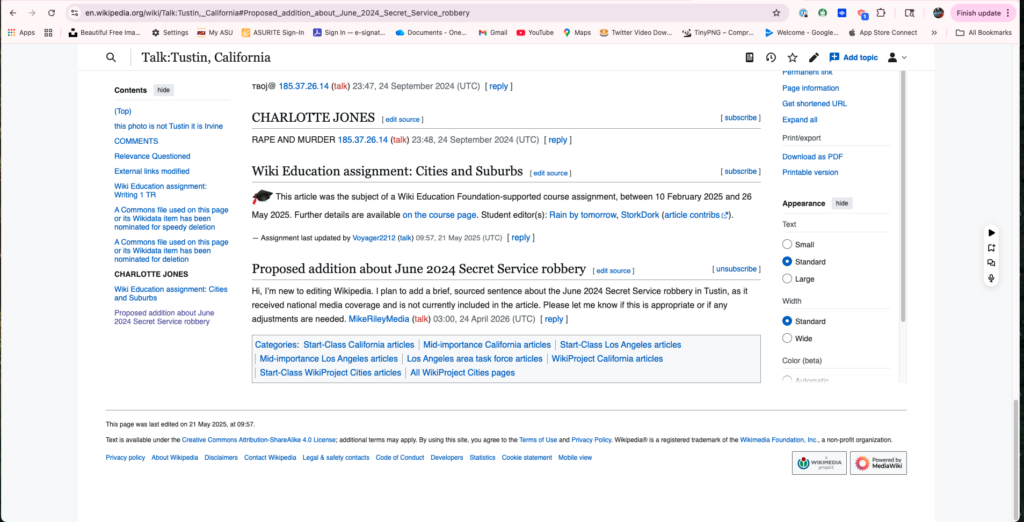Open Printable version link

pyautogui.click(x=810, y=172)
